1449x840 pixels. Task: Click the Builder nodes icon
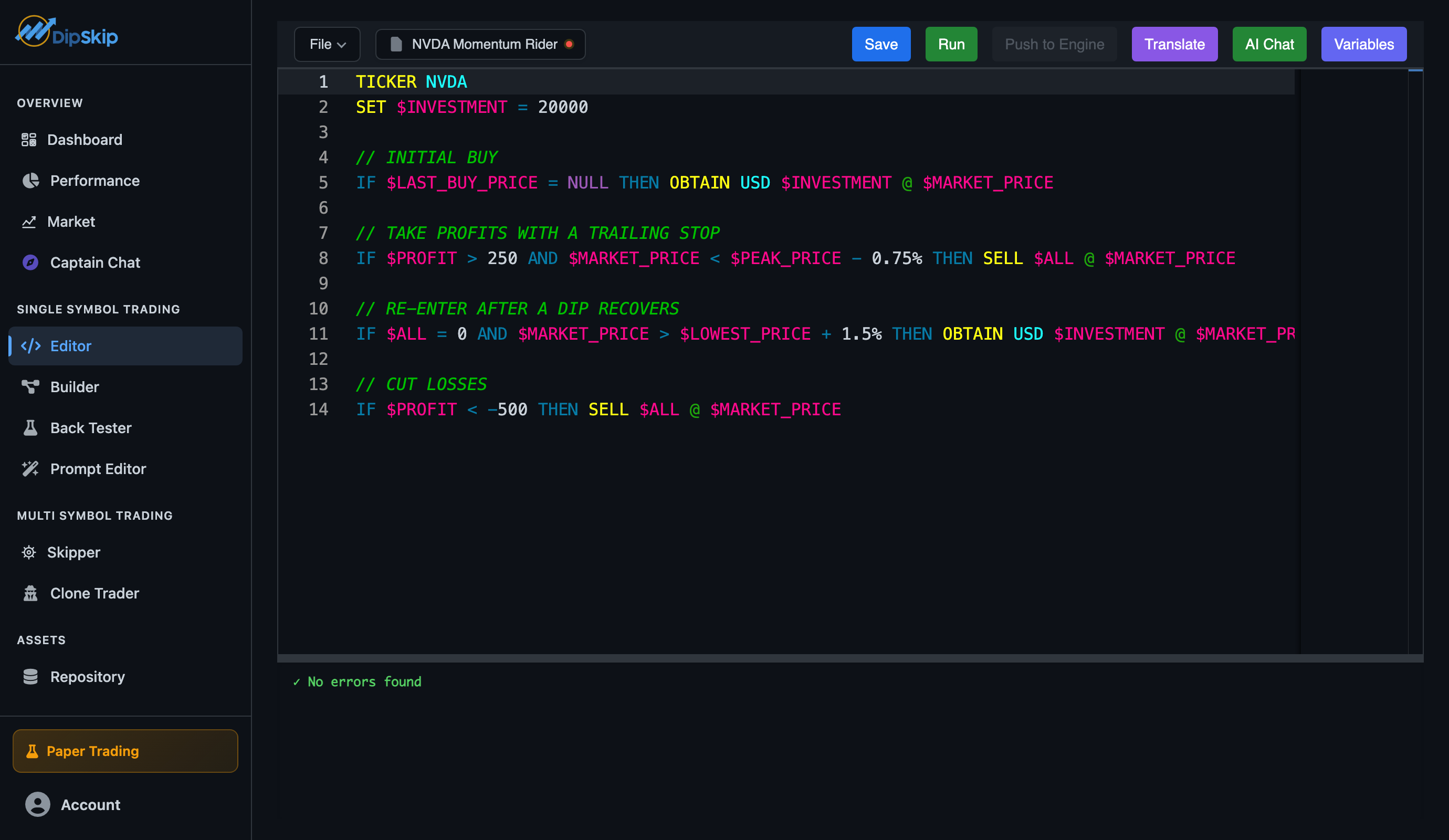point(30,386)
